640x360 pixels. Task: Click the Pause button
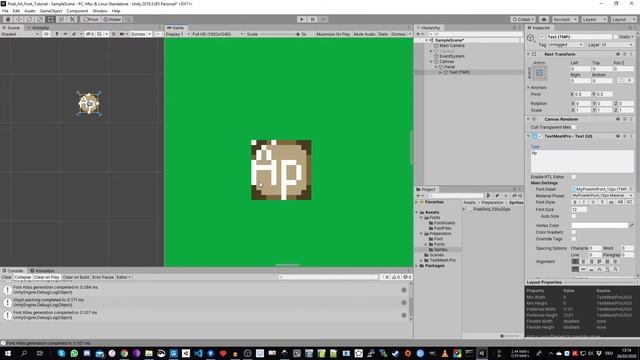coord(312,19)
